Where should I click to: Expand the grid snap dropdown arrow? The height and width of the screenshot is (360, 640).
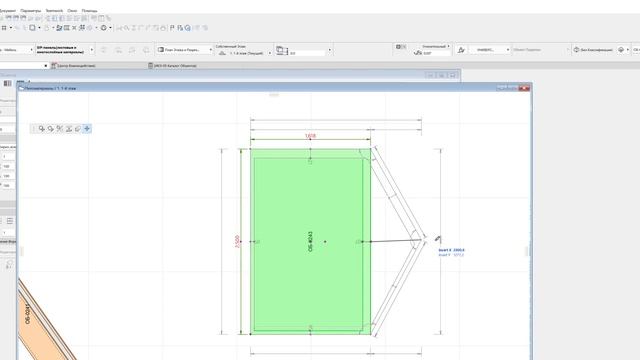coord(11,28)
